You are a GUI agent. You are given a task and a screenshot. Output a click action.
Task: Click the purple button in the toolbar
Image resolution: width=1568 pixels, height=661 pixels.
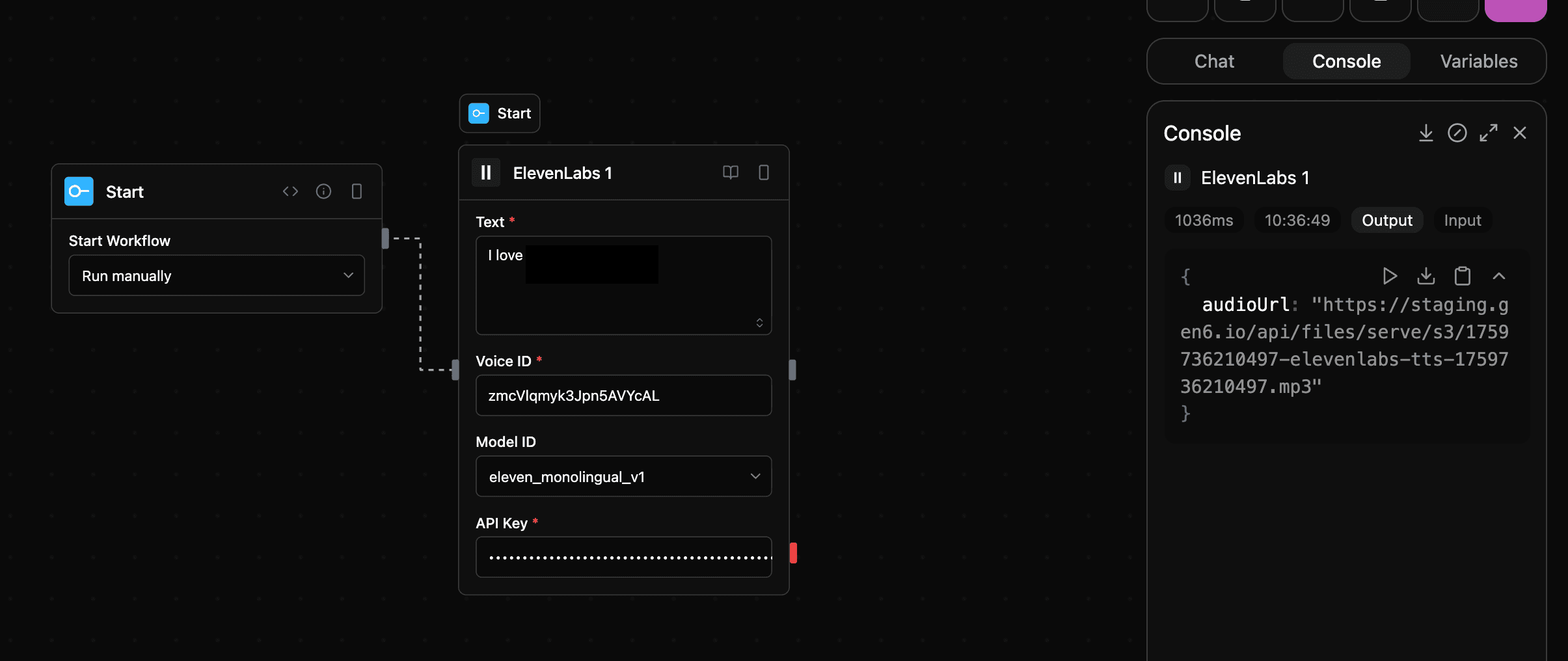coord(1515,10)
